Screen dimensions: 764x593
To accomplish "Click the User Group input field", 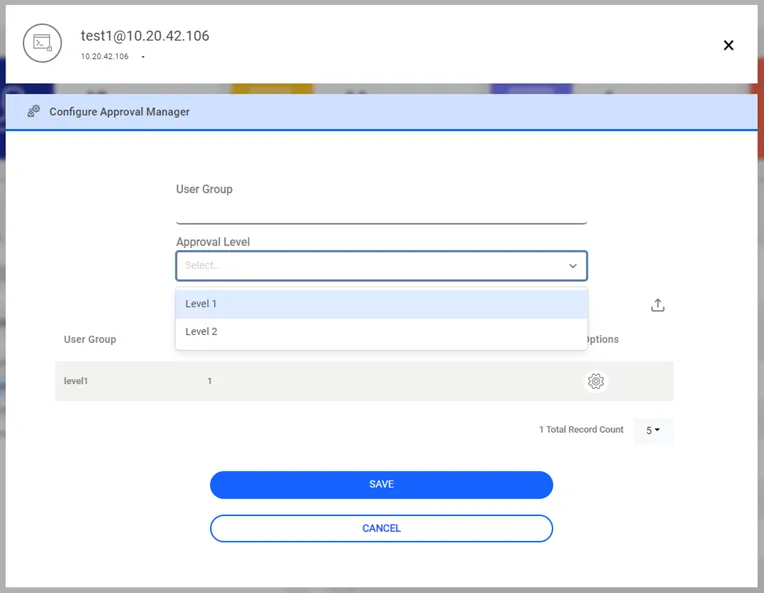I will (x=382, y=211).
